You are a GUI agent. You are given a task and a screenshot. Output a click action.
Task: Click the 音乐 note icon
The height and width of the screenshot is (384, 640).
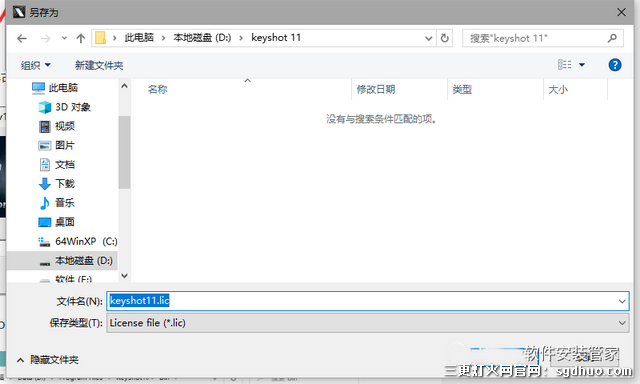click(44, 203)
